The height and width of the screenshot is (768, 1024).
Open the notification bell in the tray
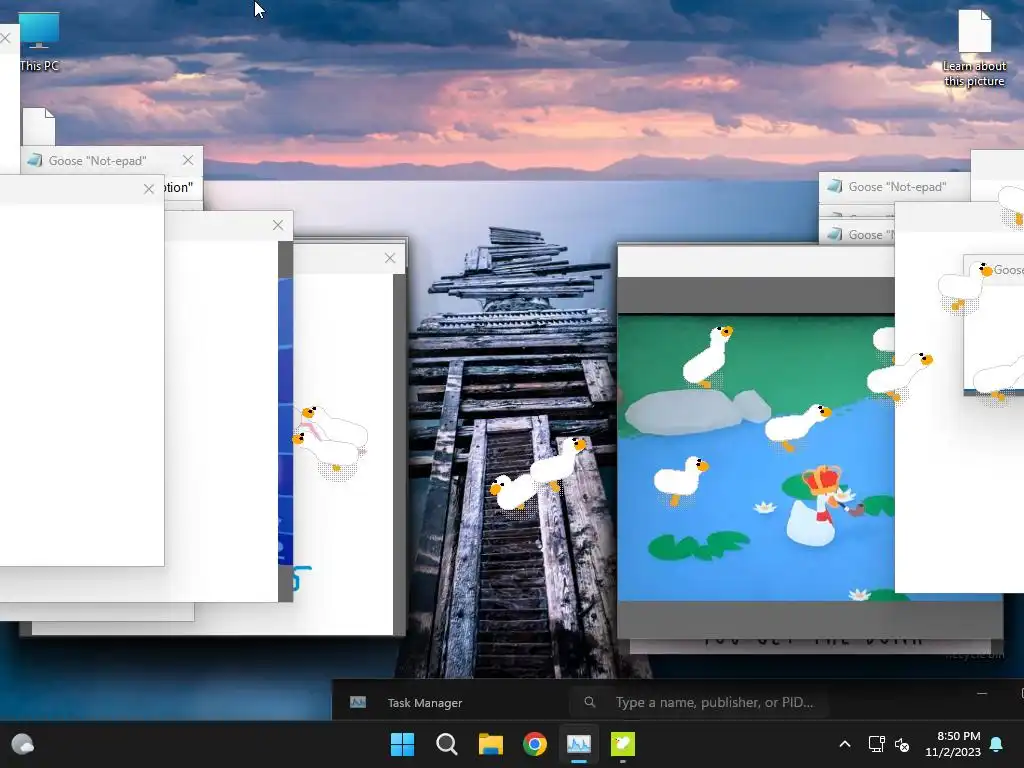click(996, 744)
